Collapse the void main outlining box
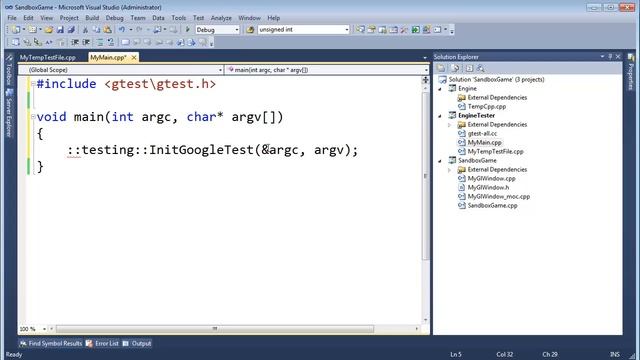This screenshot has height=360, width=640. pos(33,117)
